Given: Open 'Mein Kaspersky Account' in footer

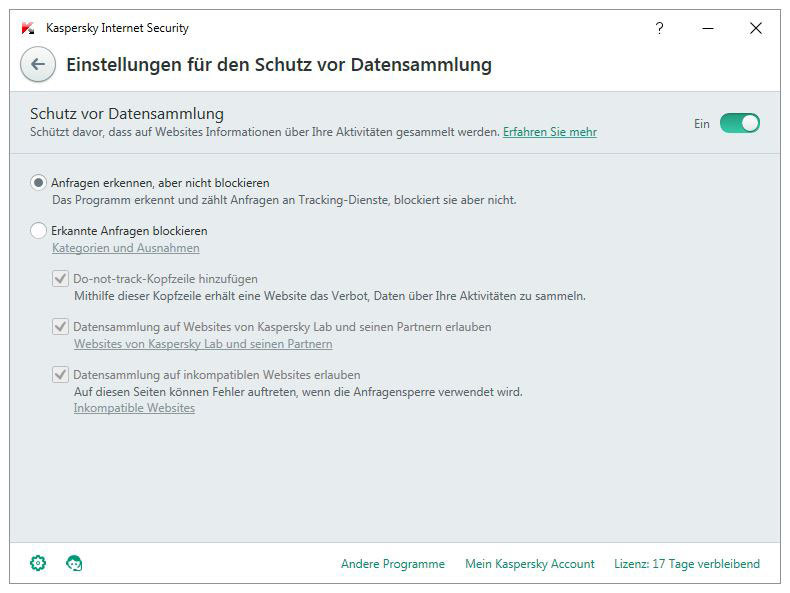Looking at the screenshot, I should tap(529, 564).
